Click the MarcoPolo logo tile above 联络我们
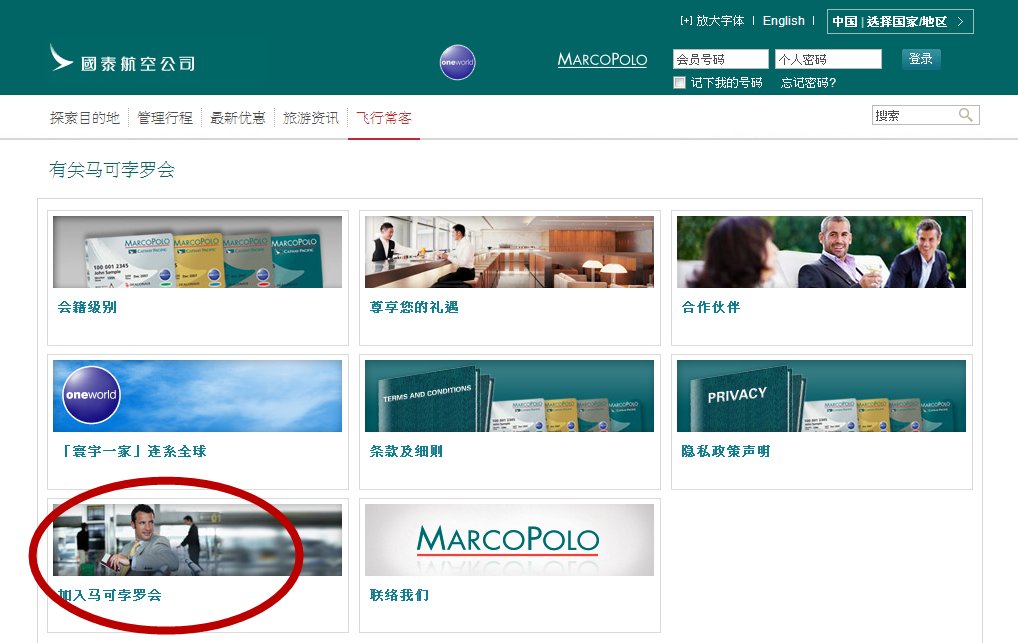The image size is (1018, 643). [x=509, y=538]
